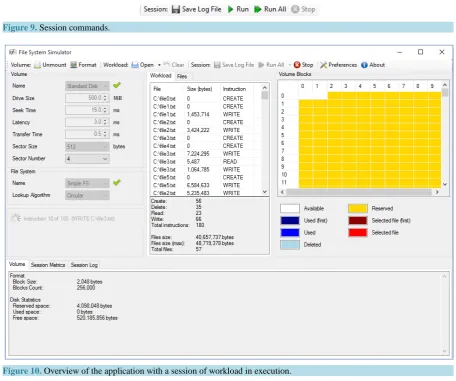Click green checkmark beside File System Name
Viewport: 456px width, 381px height.
click(117, 183)
